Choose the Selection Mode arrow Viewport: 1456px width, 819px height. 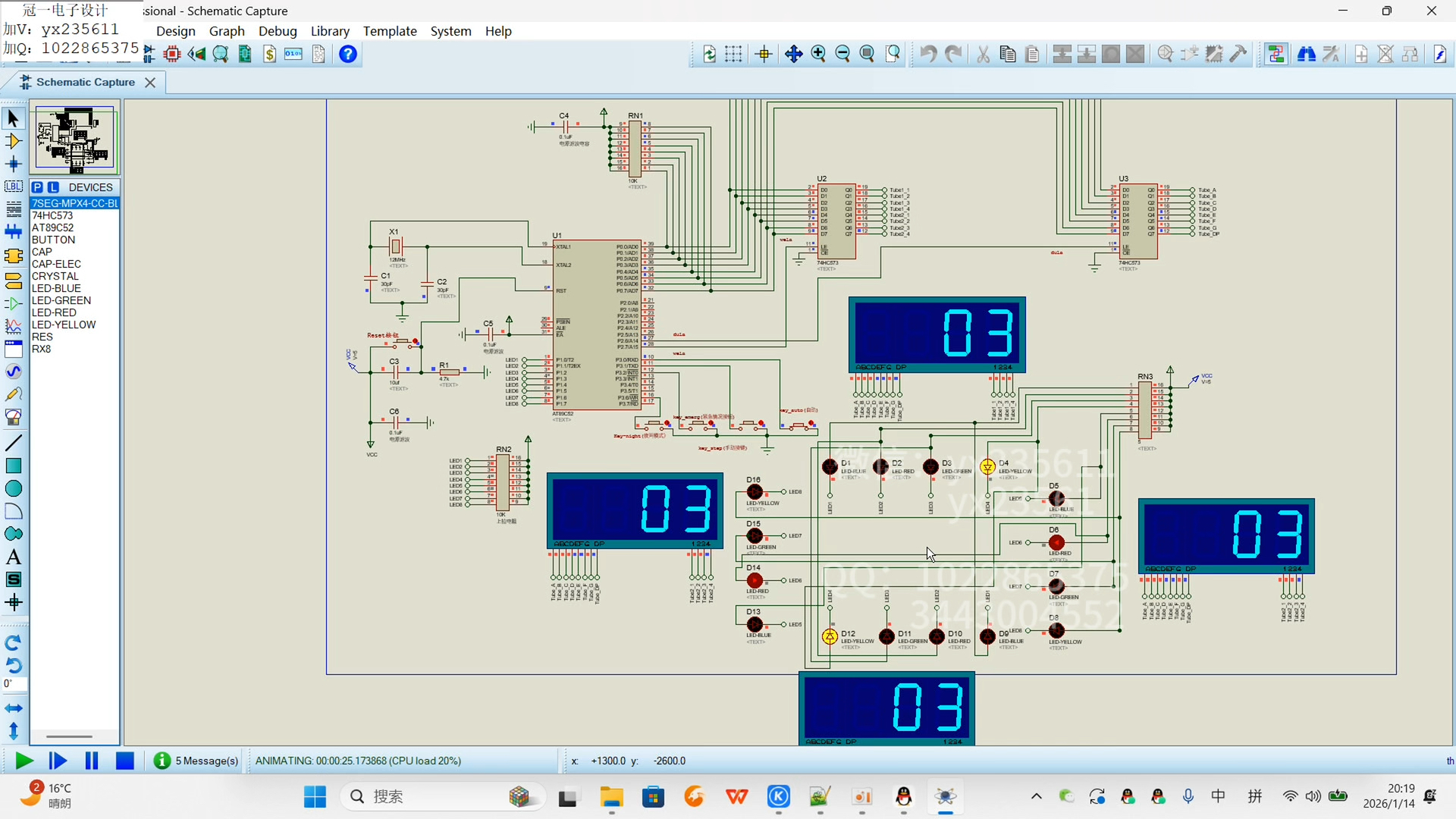click(x=13, y=118)
